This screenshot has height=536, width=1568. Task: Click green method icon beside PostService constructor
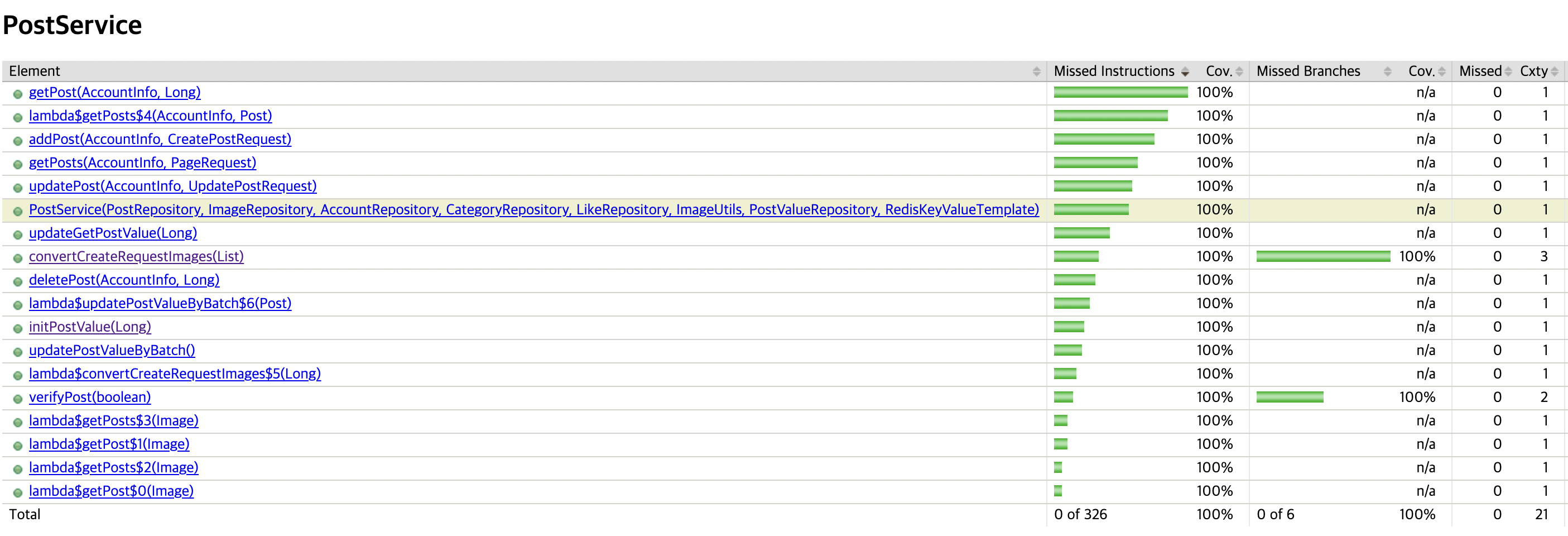tap(18, 212)
